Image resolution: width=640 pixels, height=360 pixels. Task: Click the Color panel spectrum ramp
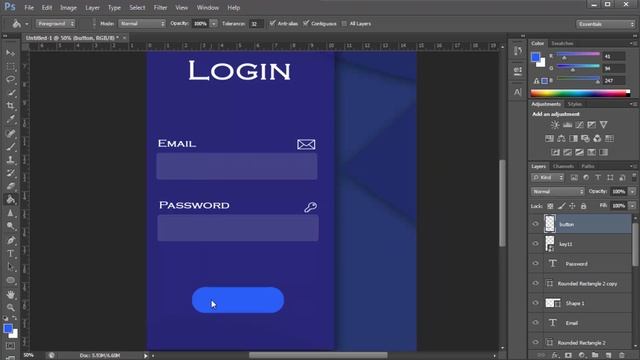(580, 93)
